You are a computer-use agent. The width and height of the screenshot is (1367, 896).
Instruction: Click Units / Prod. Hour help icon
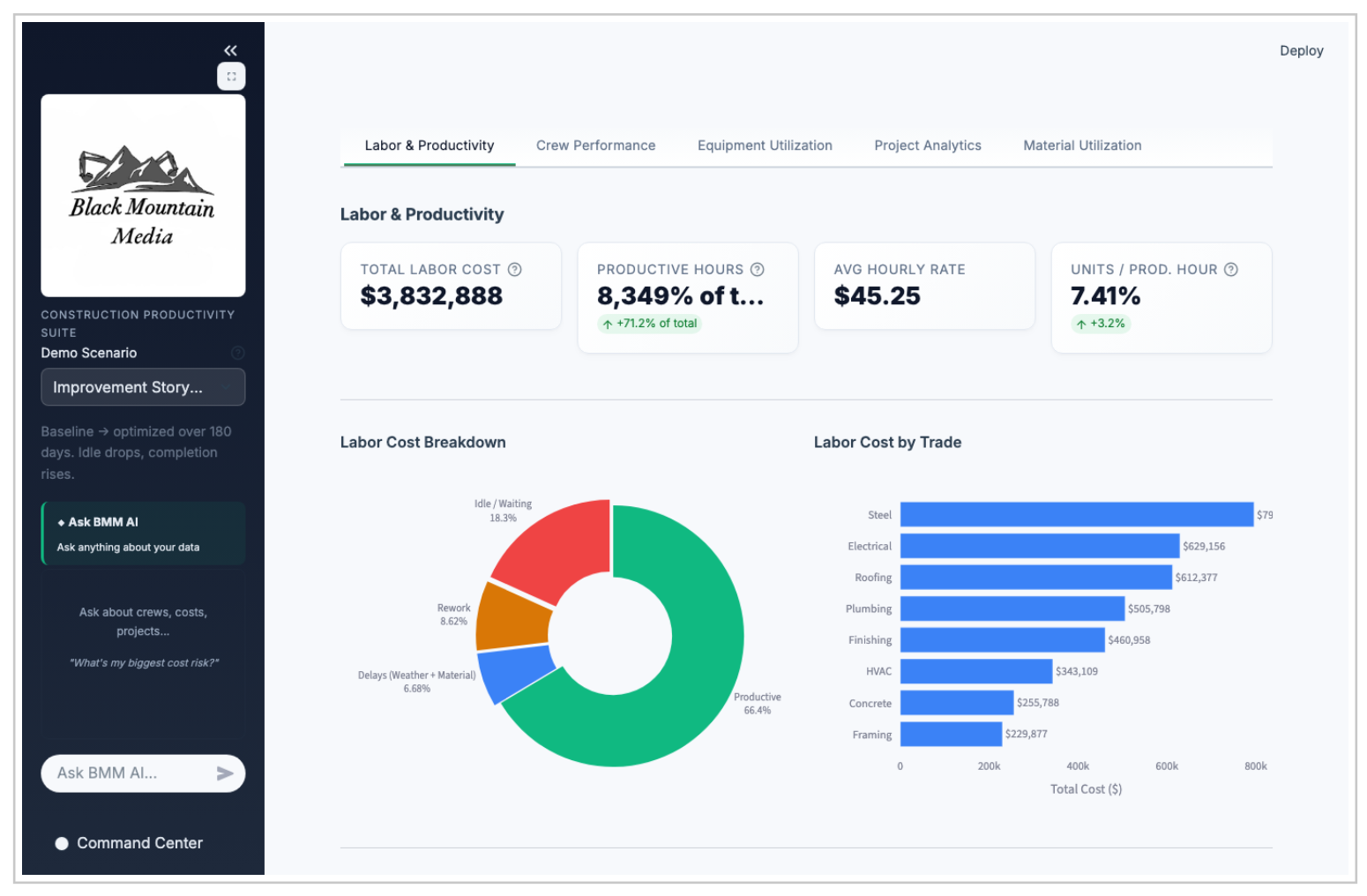pyautogui.click(x=1231, y=270)
